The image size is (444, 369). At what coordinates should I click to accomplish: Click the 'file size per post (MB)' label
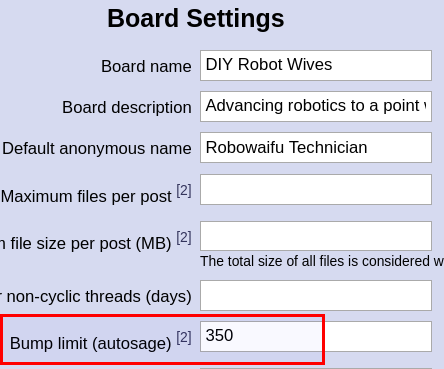[86, 244]
